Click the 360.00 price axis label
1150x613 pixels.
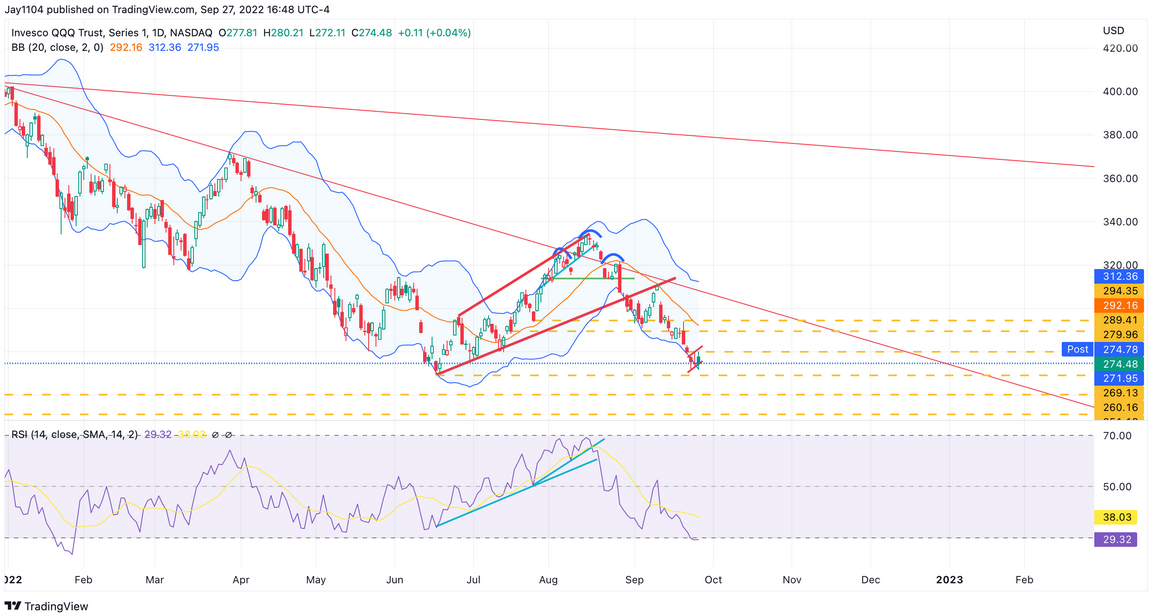[1120, 178]
